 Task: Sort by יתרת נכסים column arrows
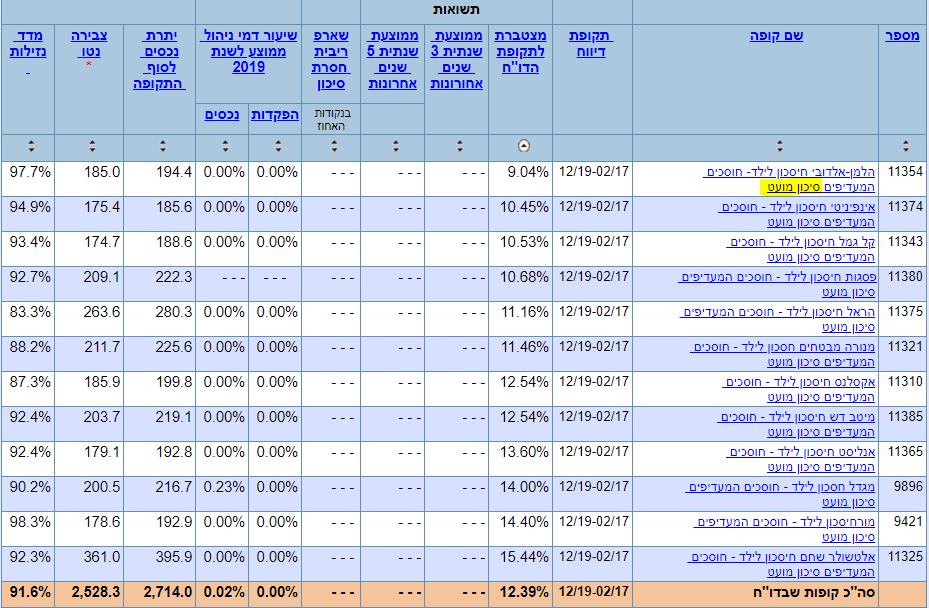coord(163,146)
